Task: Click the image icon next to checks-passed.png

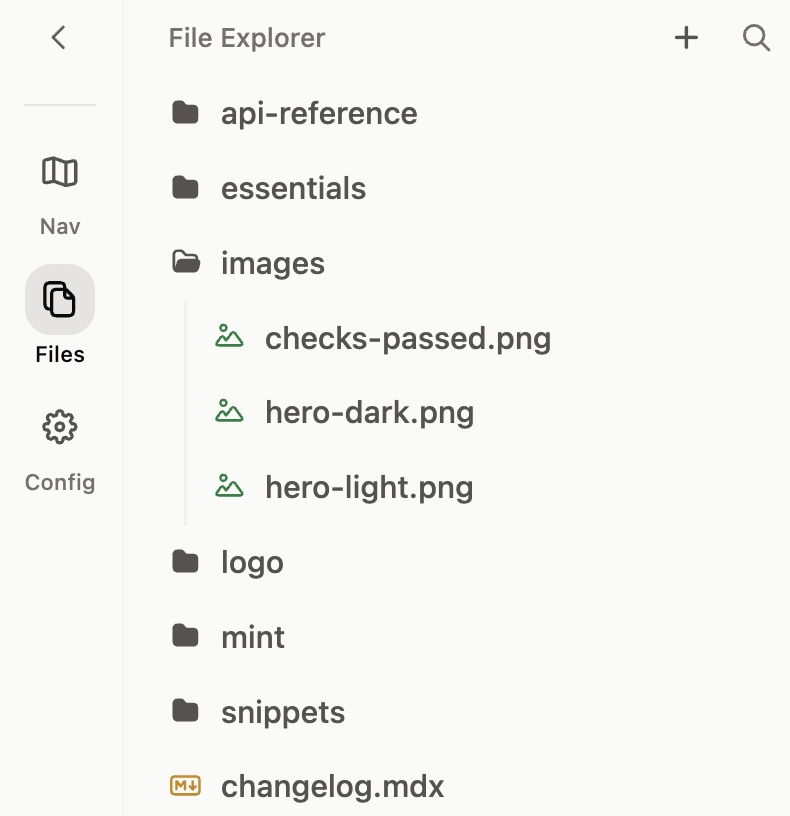Action: (229, 337)
